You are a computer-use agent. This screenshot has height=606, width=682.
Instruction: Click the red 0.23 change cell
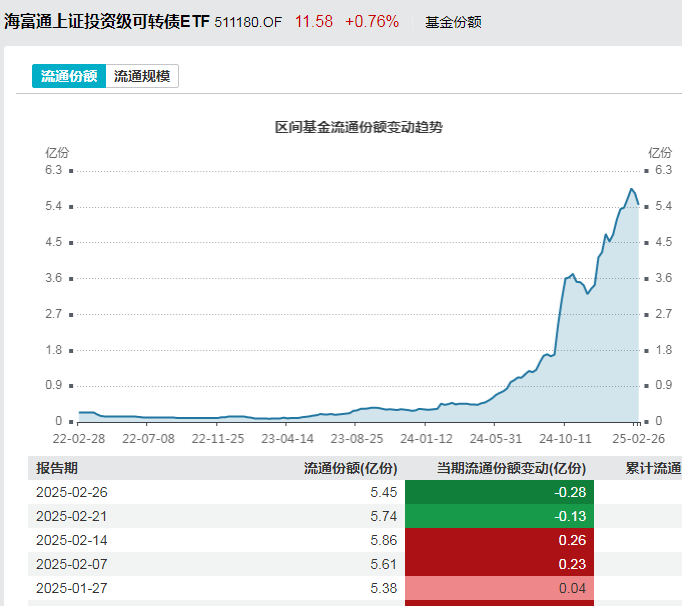point(499,564)
